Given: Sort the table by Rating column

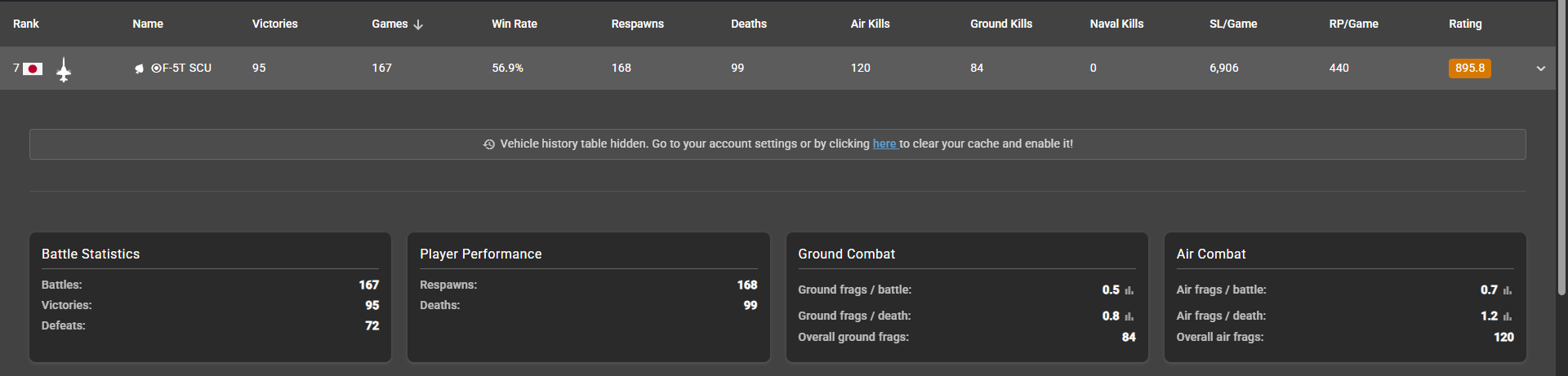Looking at the screenshot, I should tap(1465, 24).
